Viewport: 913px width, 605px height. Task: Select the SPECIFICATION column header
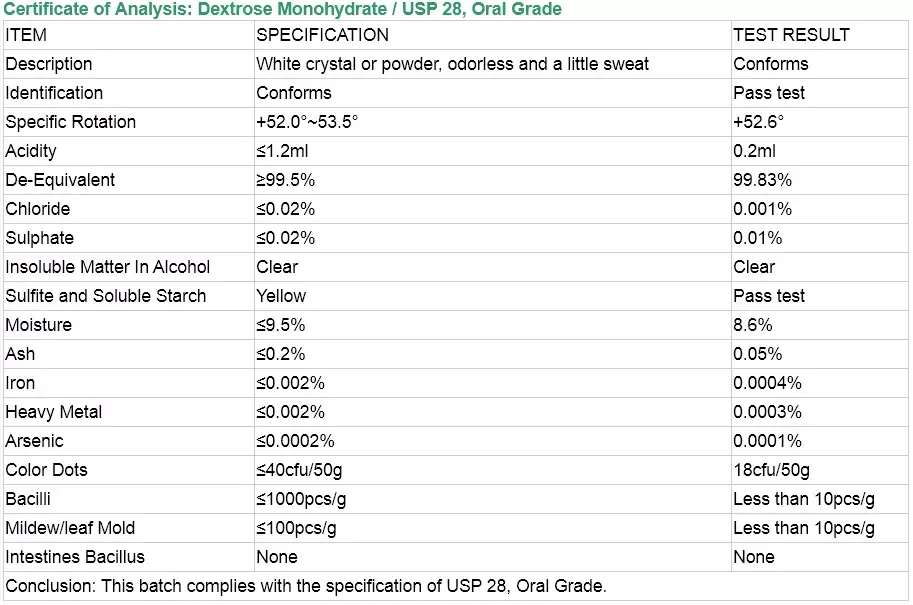tap(322, 35)
